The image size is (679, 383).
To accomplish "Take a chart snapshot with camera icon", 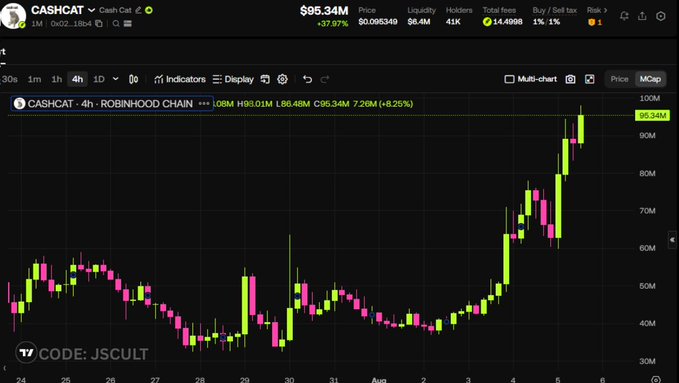I will [571, 79].
